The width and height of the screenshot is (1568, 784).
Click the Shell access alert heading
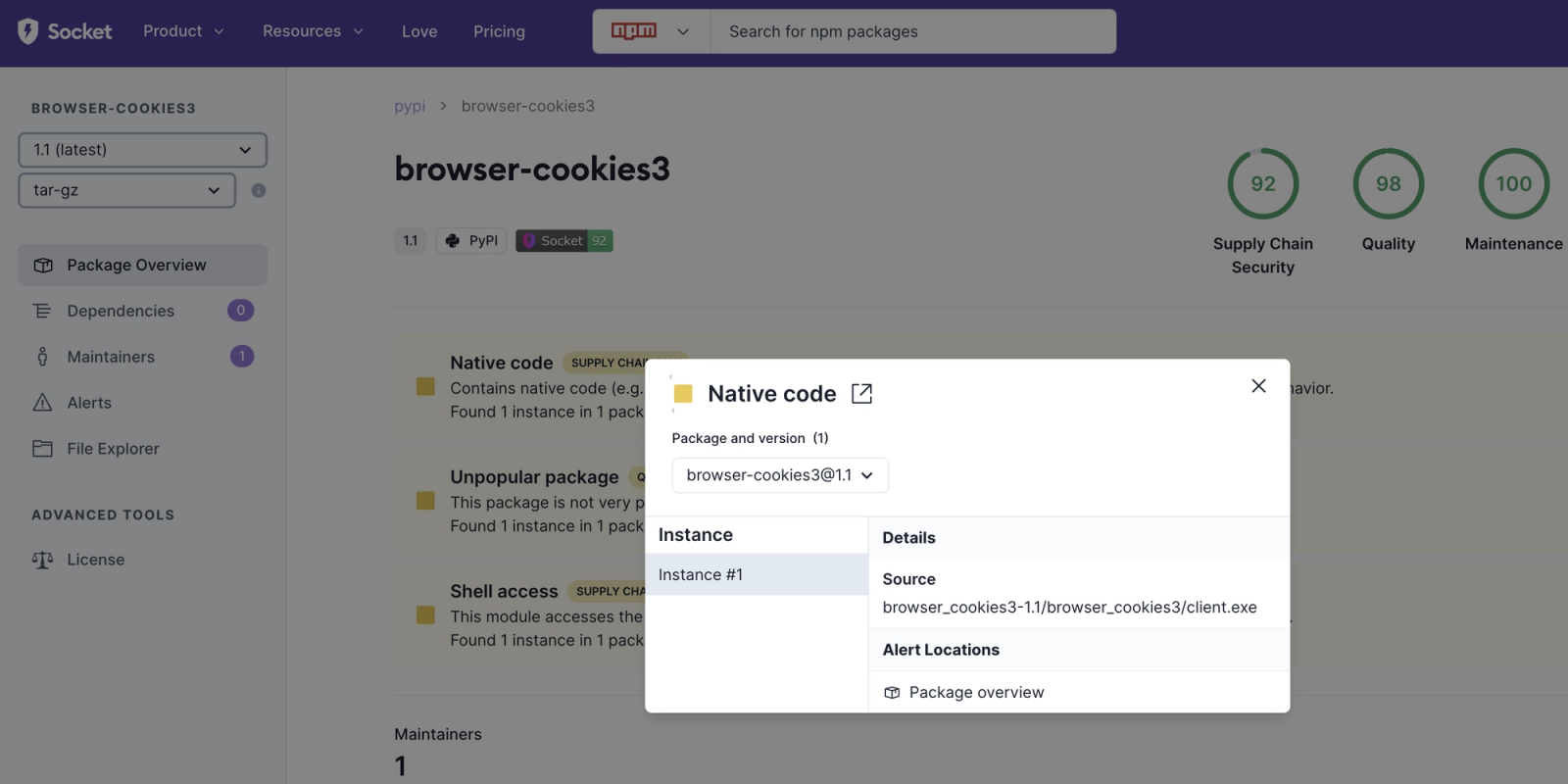504,591
